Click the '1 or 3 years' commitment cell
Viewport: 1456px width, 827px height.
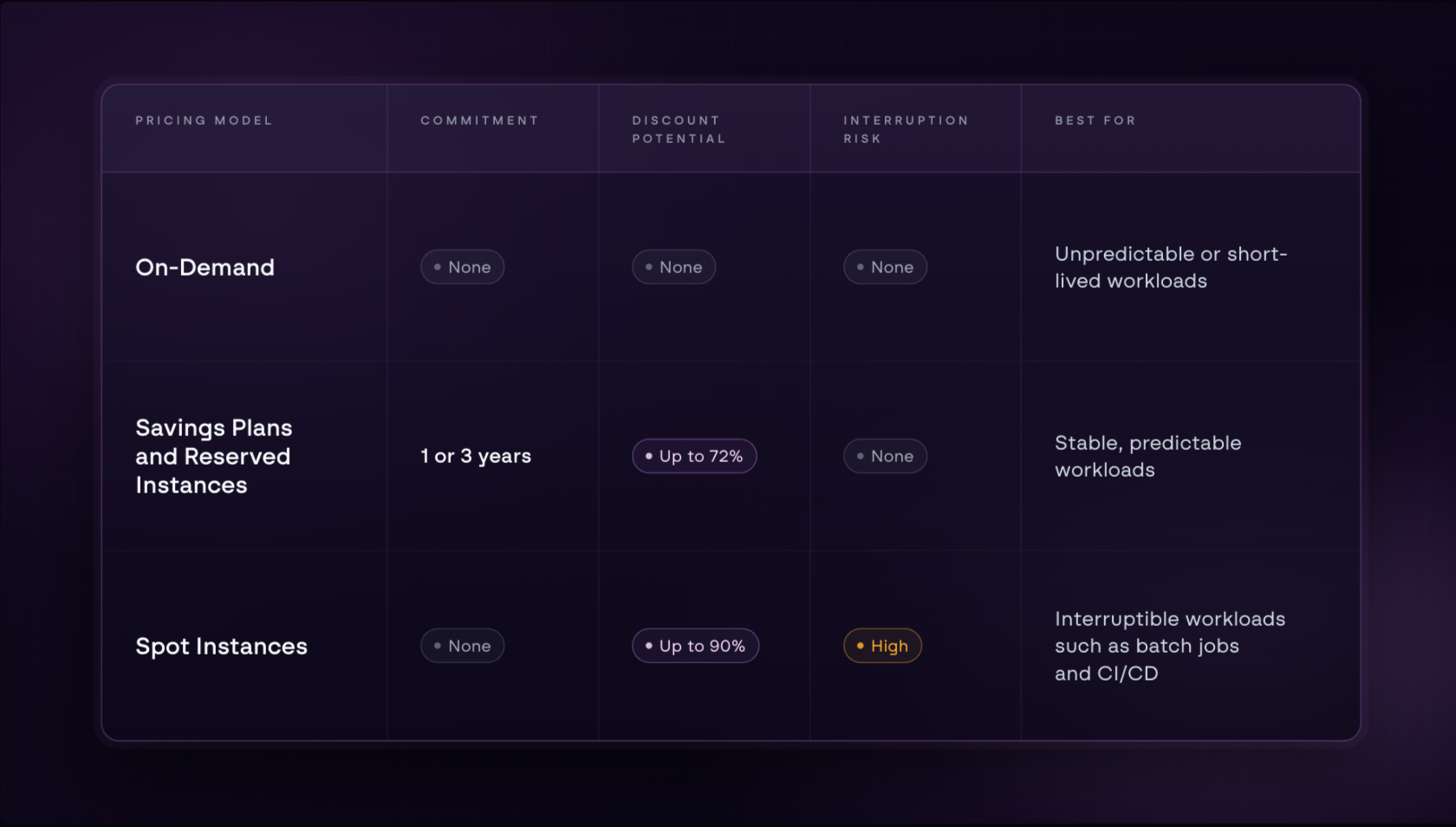[476, 456]
